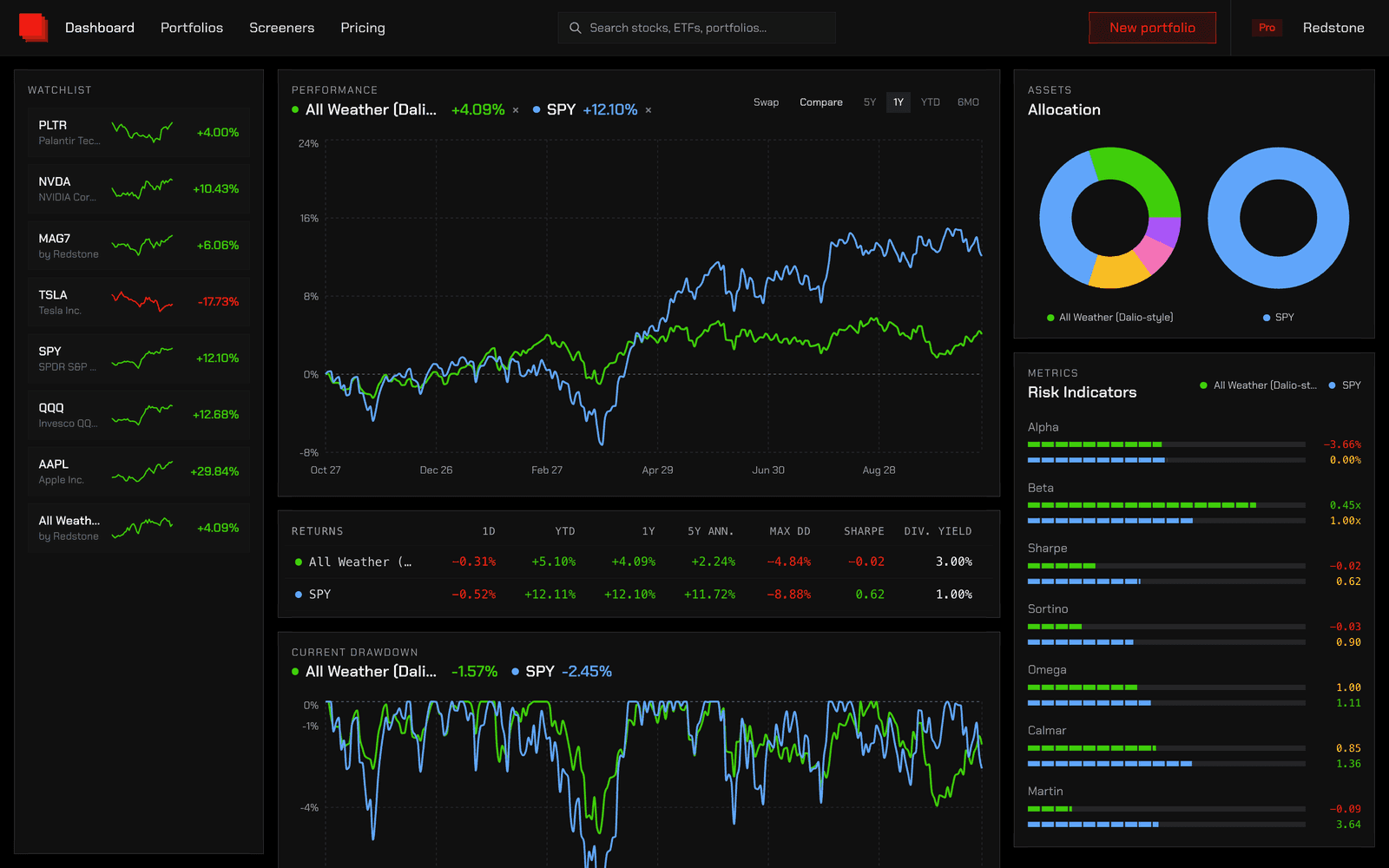The image size is (1389, 868).
Task: Open All Weath... by Redstone watchlist row
Action: coord(139,528)
